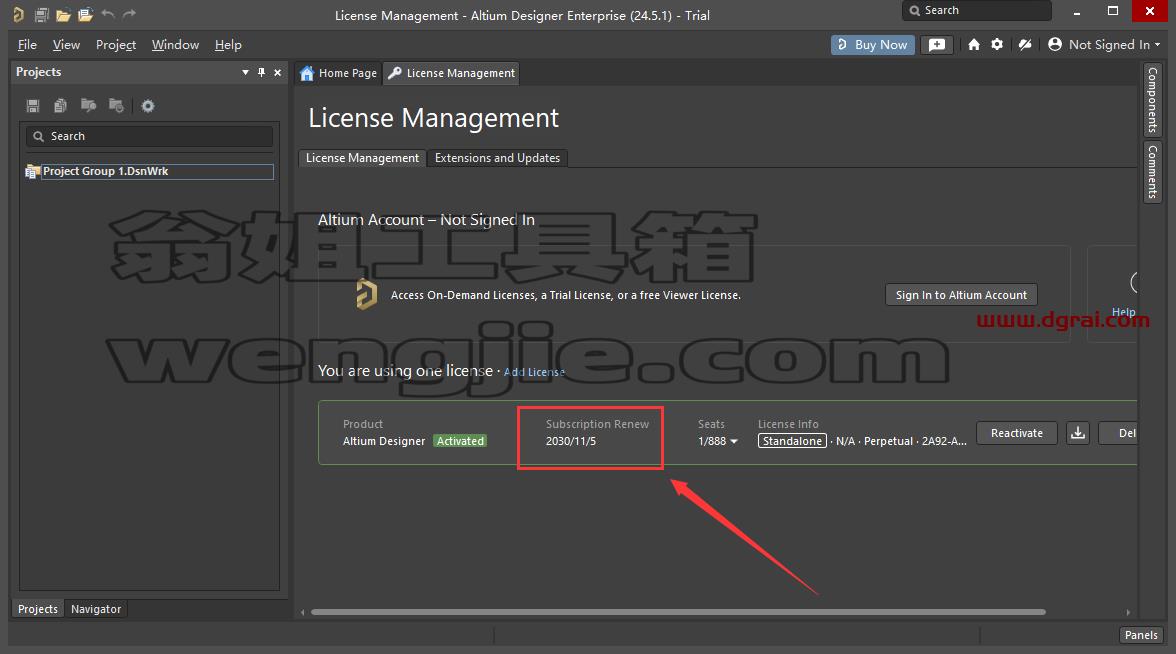
Task: Click the Buy Now button
Action: coord(873,45)
